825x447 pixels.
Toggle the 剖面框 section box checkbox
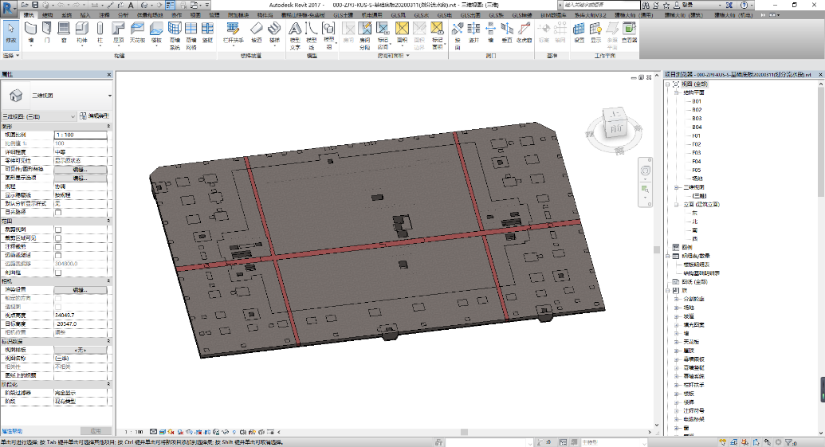pyautogui.click(x=58, y=272)
